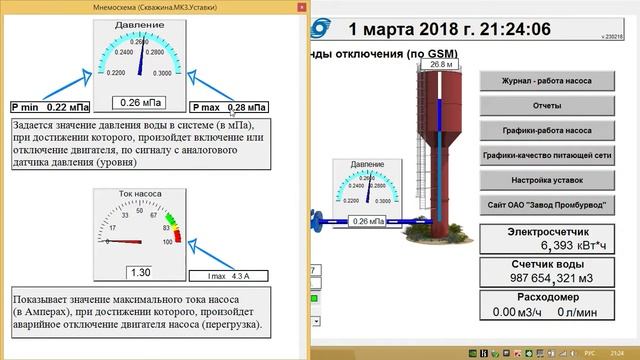Click the green shield tray icon
Screen dimensions: 640x360
(x=495, y=353)
